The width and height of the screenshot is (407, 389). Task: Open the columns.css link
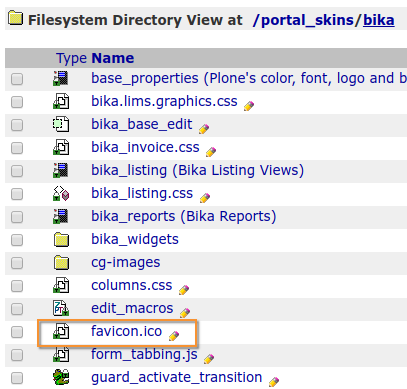[132, 285]
